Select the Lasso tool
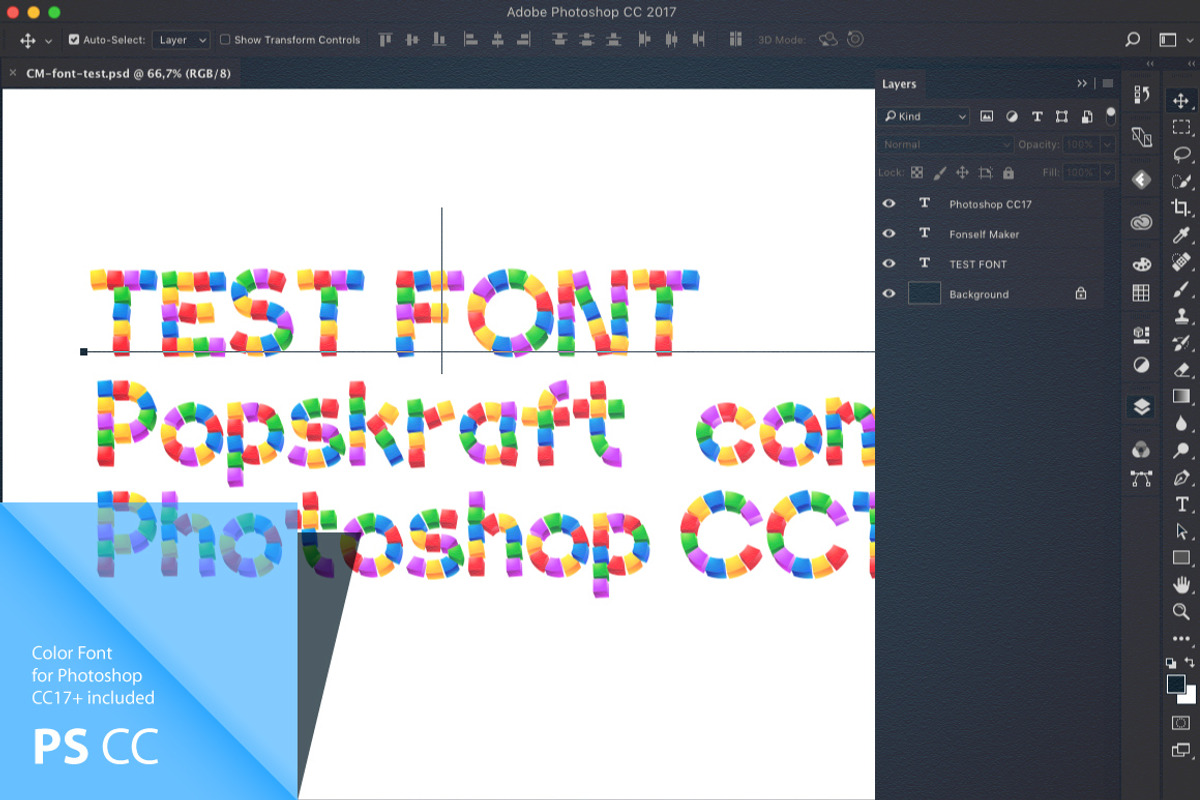 click(1181, 154)
